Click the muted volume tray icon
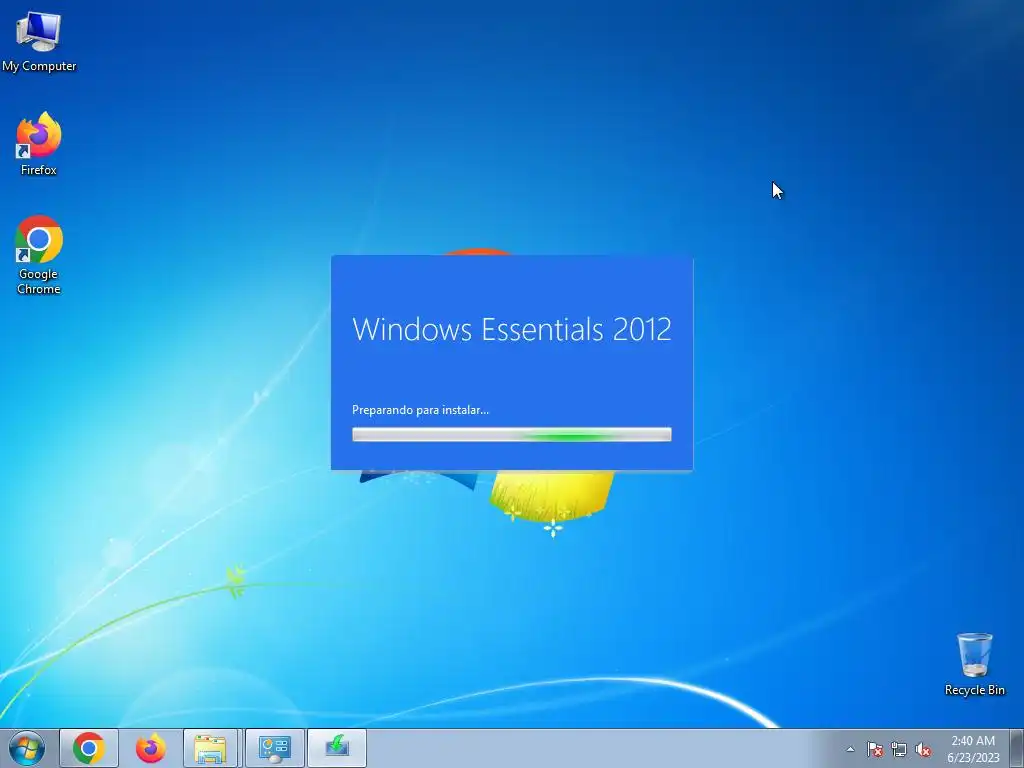This screenshot has height=768, width=1024. click(x=923, y=749)
